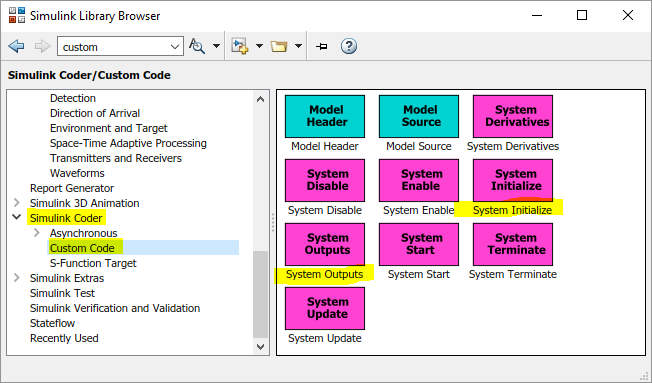The height and width of the screenshot is (383, 652).
Task: Open search options dropdown arrow
Action: tap(216, 46)
